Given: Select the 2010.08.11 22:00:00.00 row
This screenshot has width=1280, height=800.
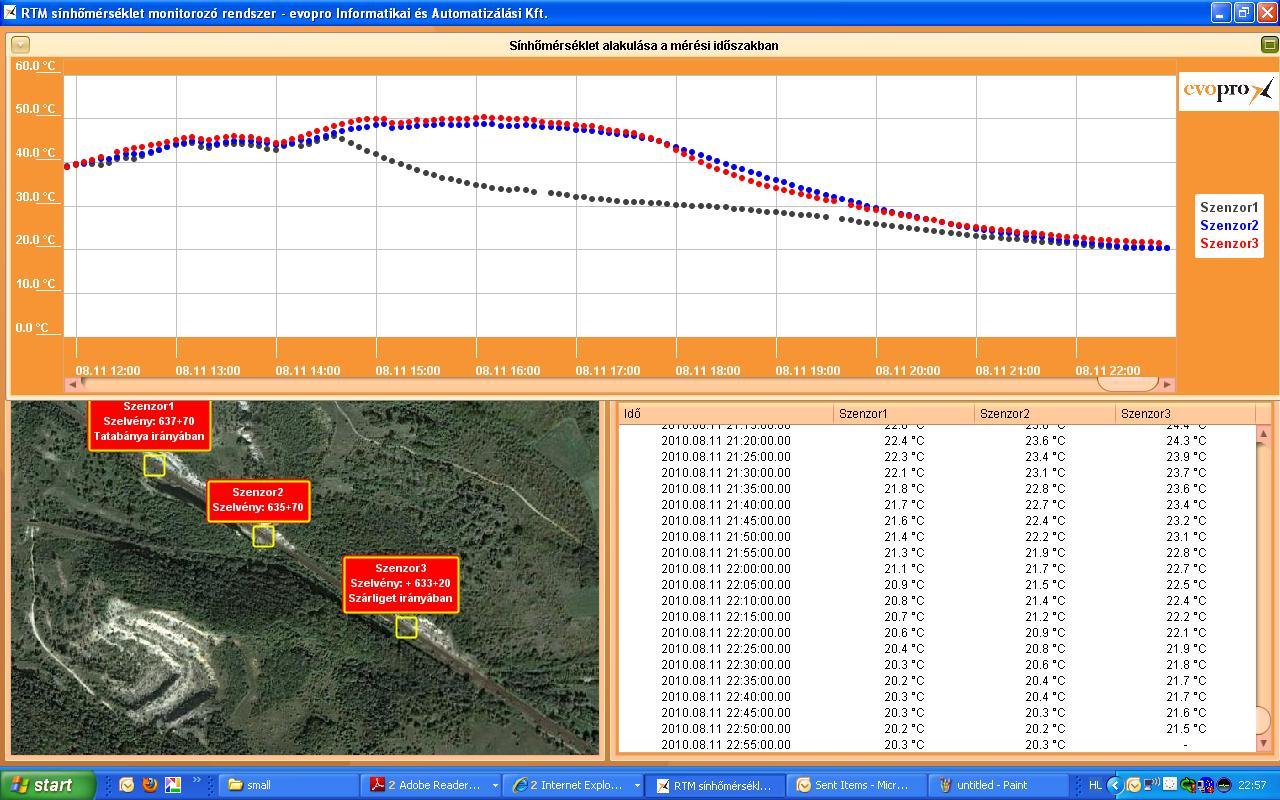Looking at the screenshot, I should click(936, 569).
